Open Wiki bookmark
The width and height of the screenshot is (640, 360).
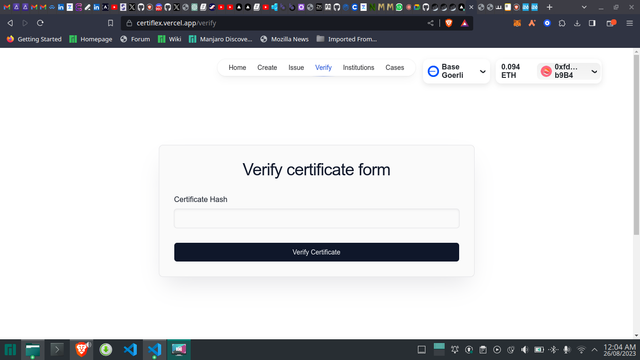169,39
